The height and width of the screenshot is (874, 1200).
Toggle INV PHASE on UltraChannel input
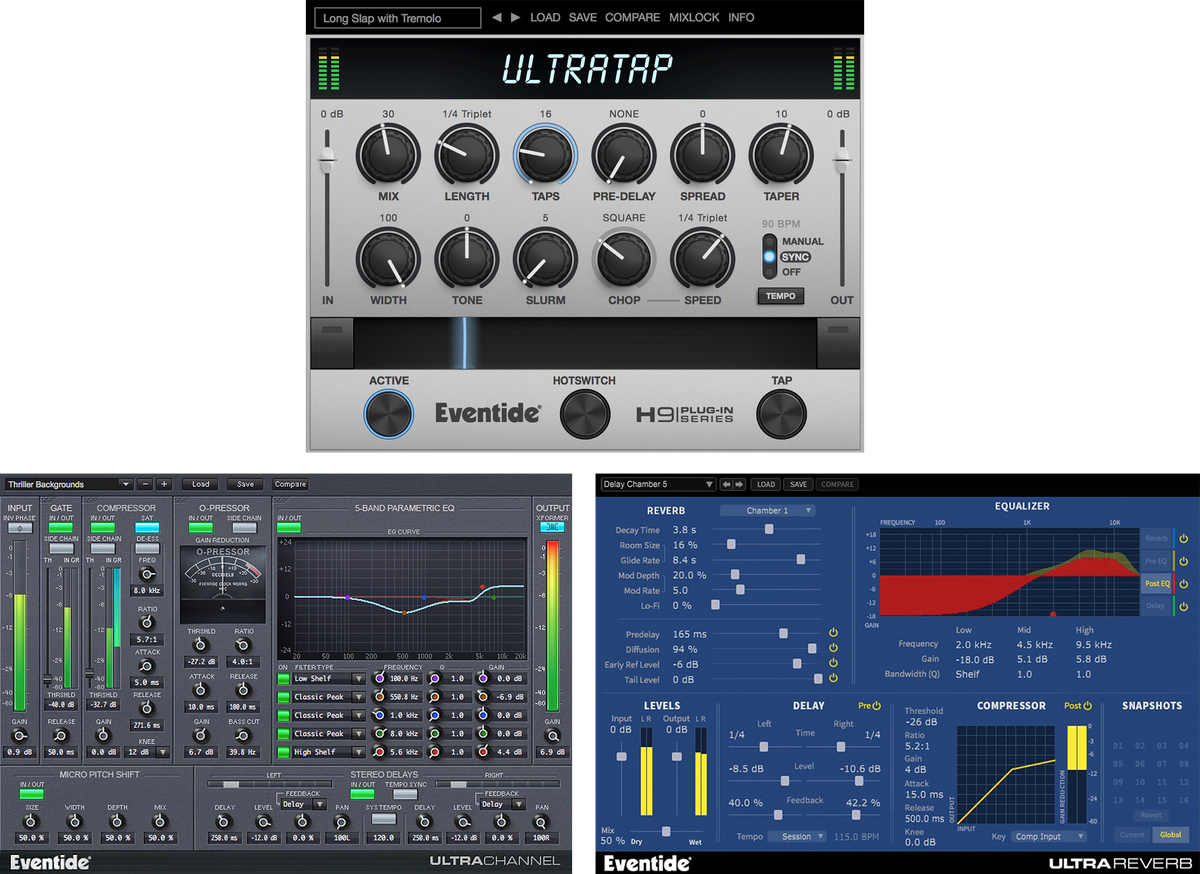point(20,527)
